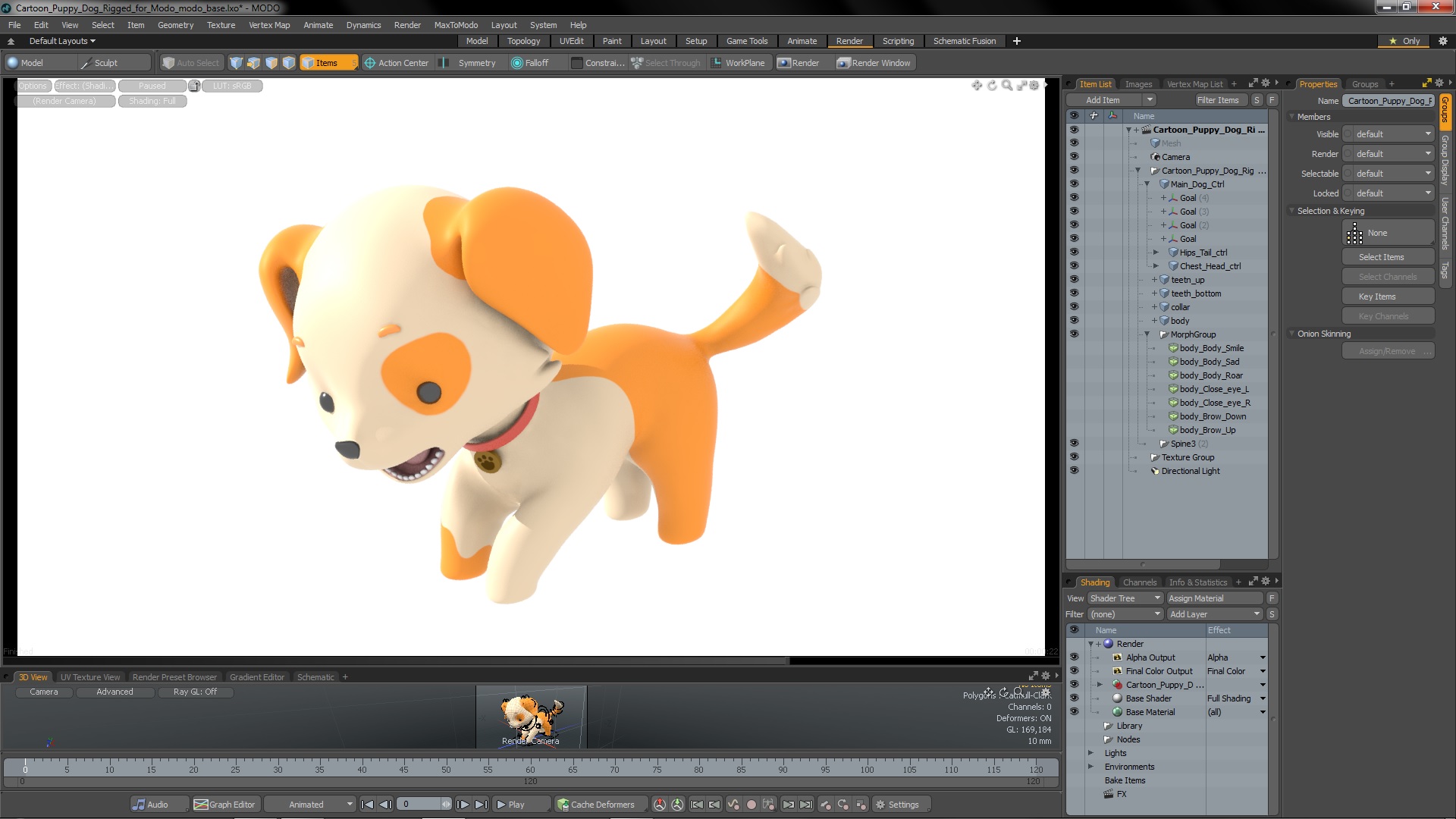
Task: Switch to the Topology layout tab
Action: click(523, 41)
